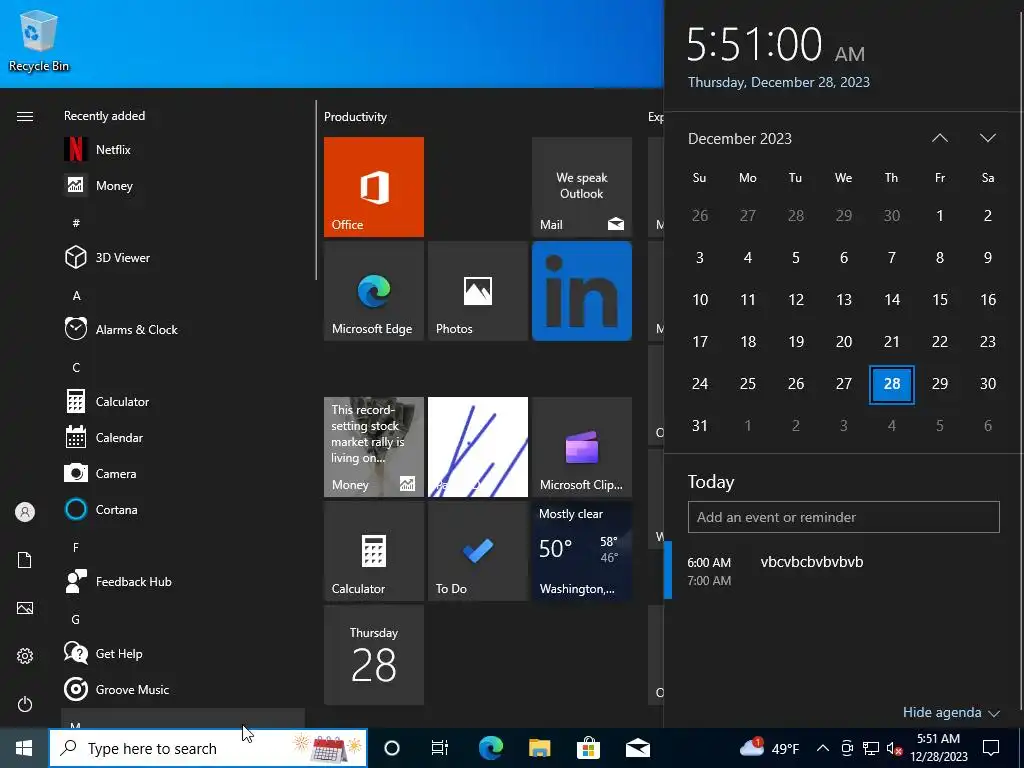1024x768 pixels.
Task: Click the Productivity group heading
Action: (355, 117)
